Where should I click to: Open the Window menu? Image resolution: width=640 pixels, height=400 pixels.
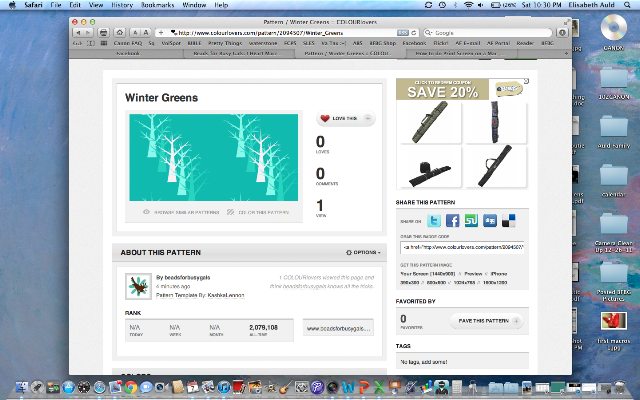tap(194, 5)
